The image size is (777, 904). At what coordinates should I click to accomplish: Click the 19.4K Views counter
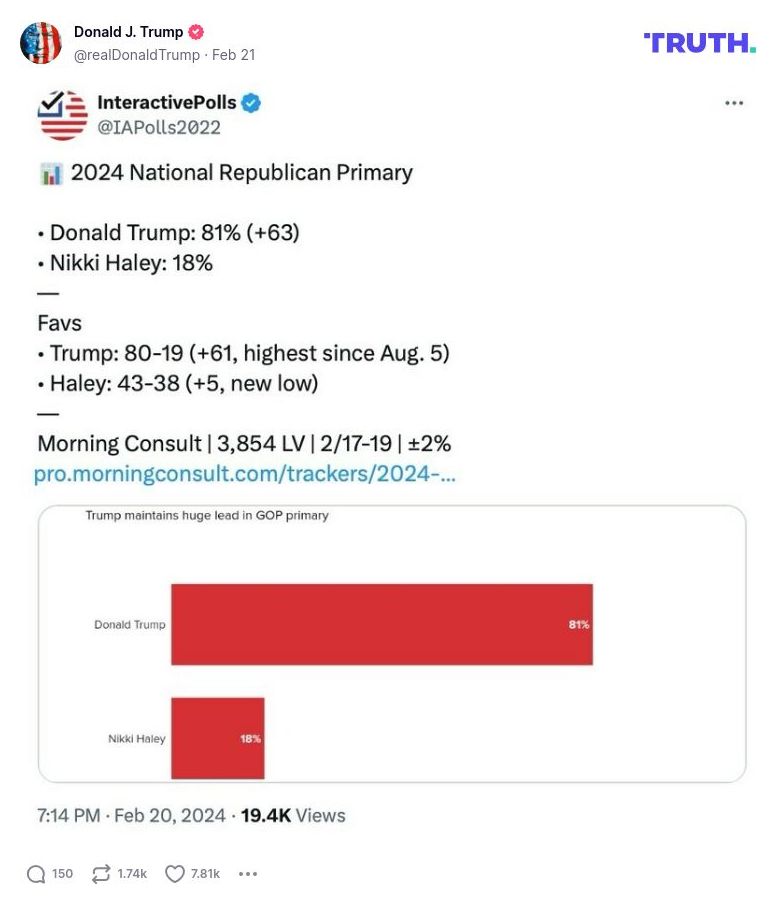[x=289, y=816]
